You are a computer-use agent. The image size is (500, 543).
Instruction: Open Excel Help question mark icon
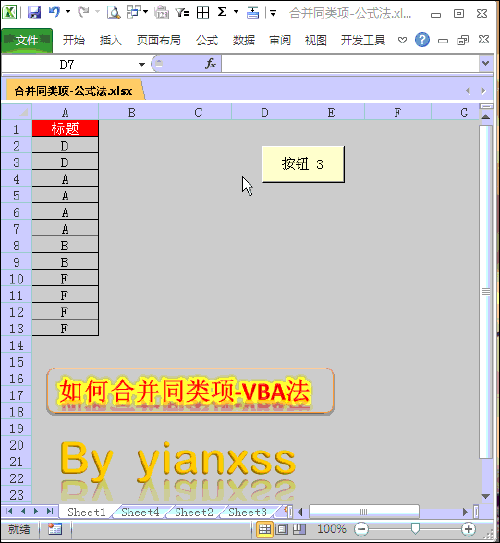[x=422, y=40]
